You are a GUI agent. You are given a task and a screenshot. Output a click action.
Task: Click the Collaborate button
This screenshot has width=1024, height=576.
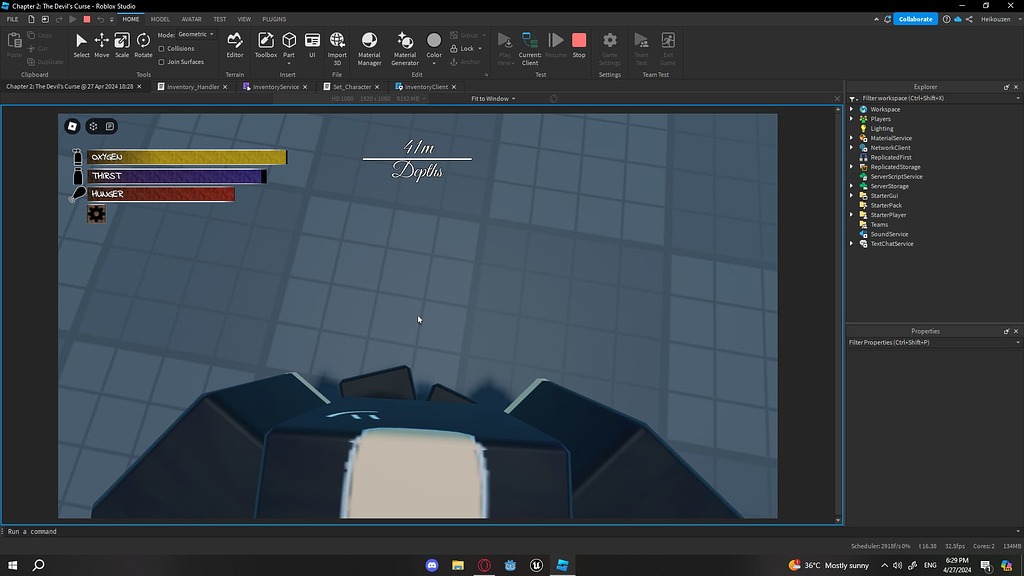point(914,19)
